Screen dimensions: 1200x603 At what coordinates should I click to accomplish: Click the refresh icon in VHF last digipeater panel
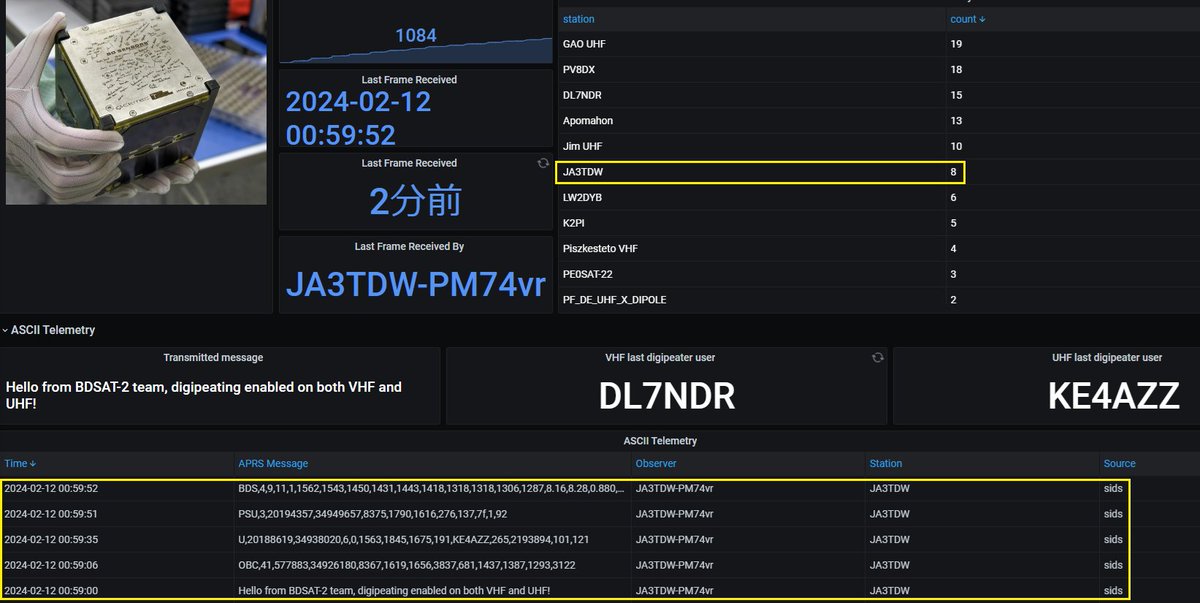point(878,357)
